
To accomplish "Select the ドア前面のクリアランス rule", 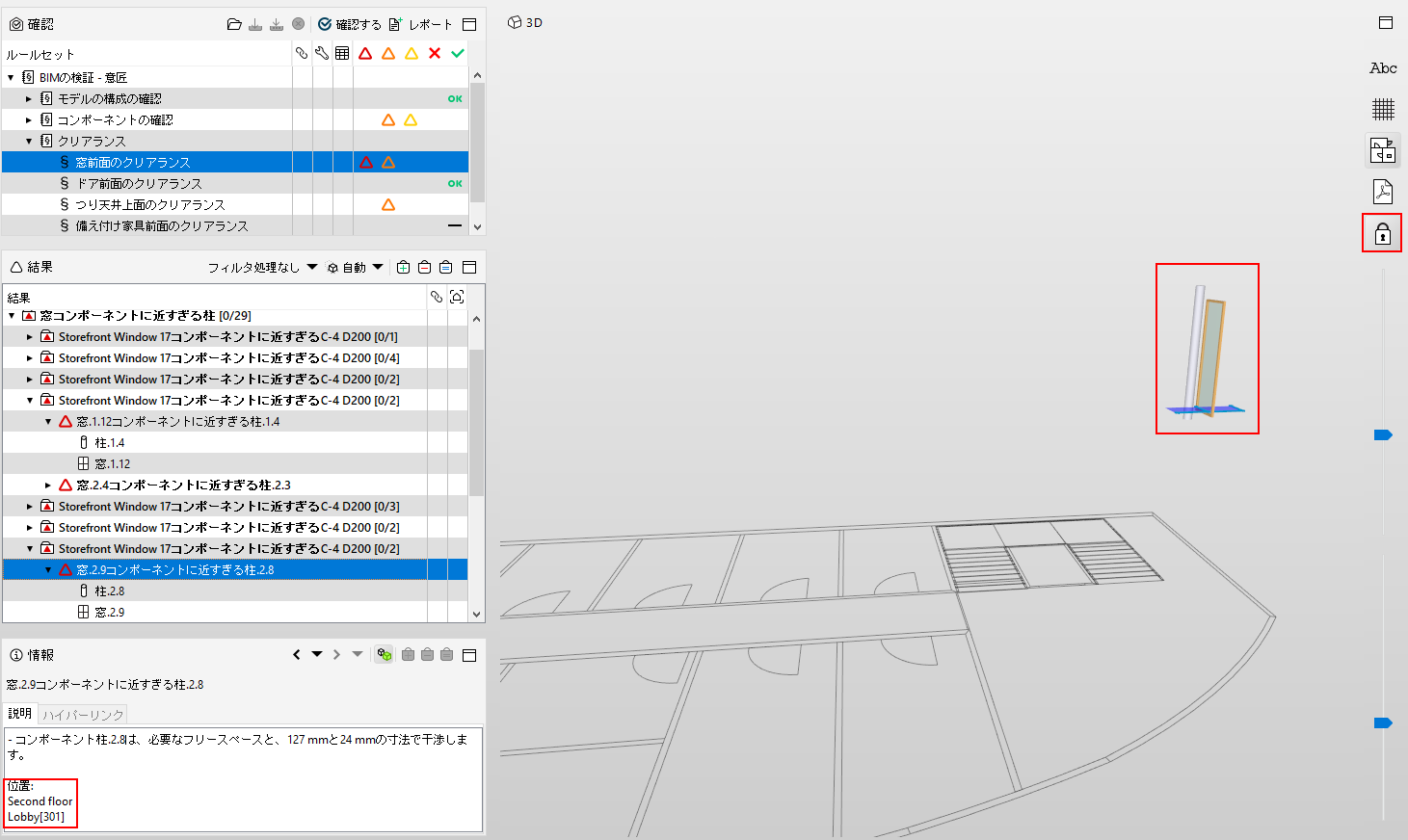I will (235, 183).
